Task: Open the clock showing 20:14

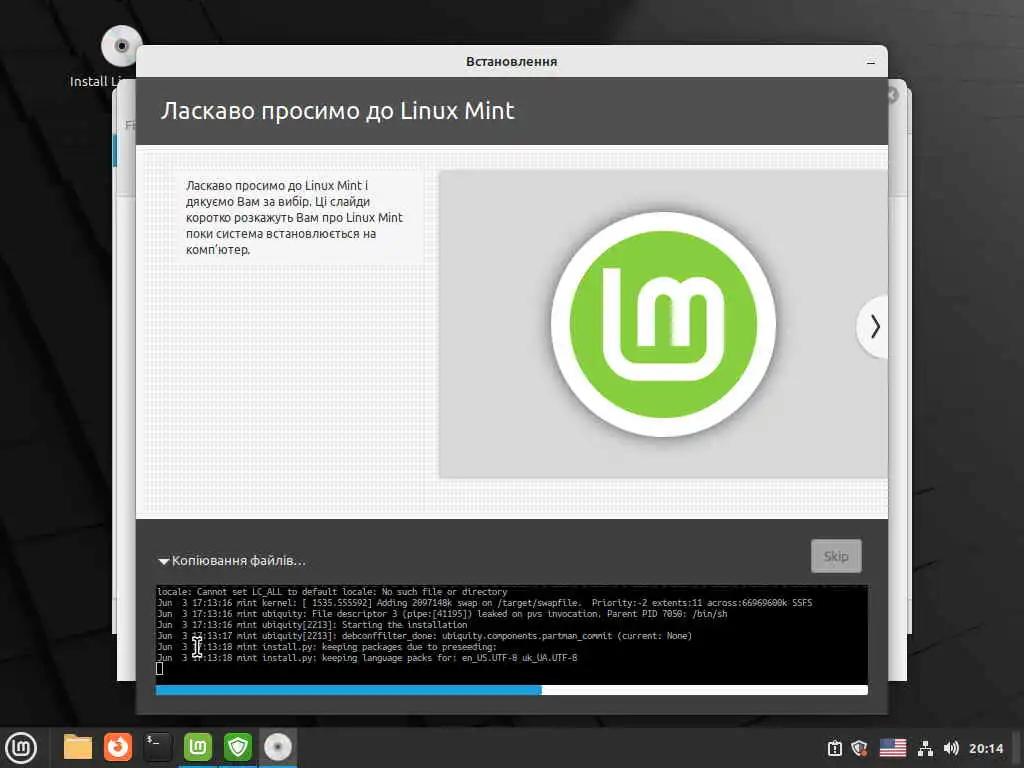Action: point(986,748)
